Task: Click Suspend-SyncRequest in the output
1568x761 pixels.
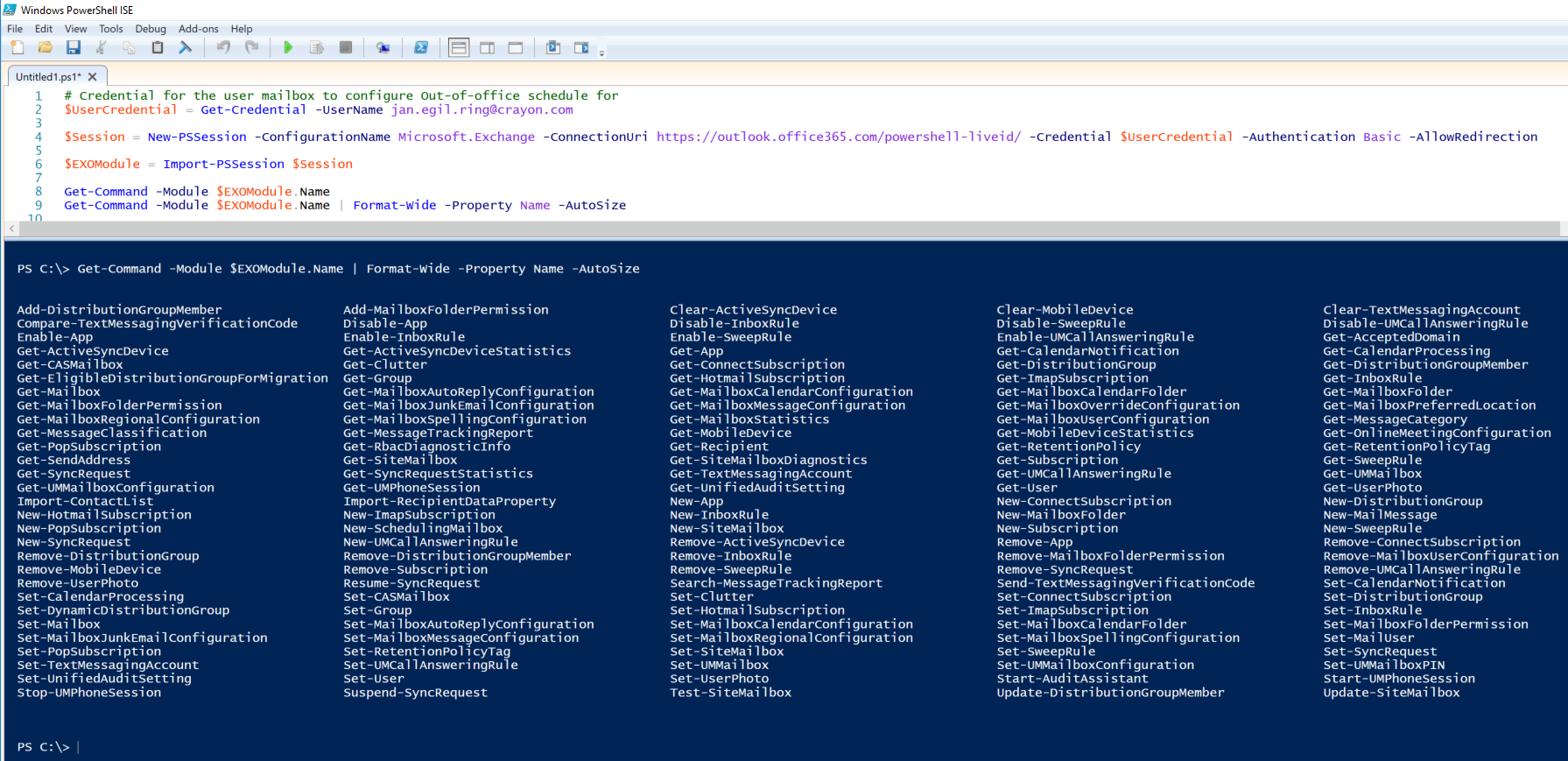Action: (x=416, y=693)
